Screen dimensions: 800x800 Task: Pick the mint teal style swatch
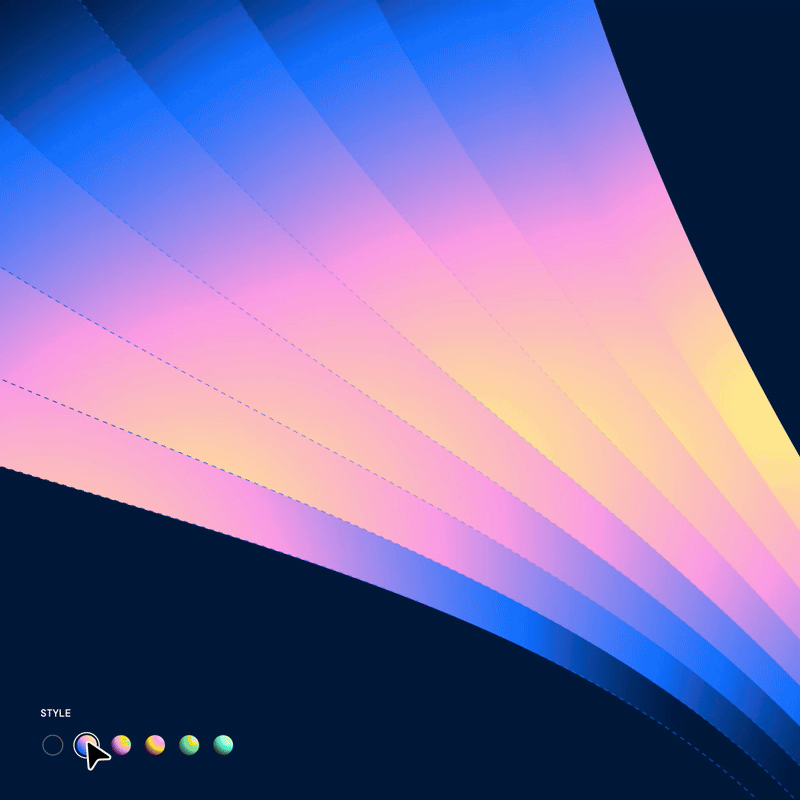click(x=223, y=745)
